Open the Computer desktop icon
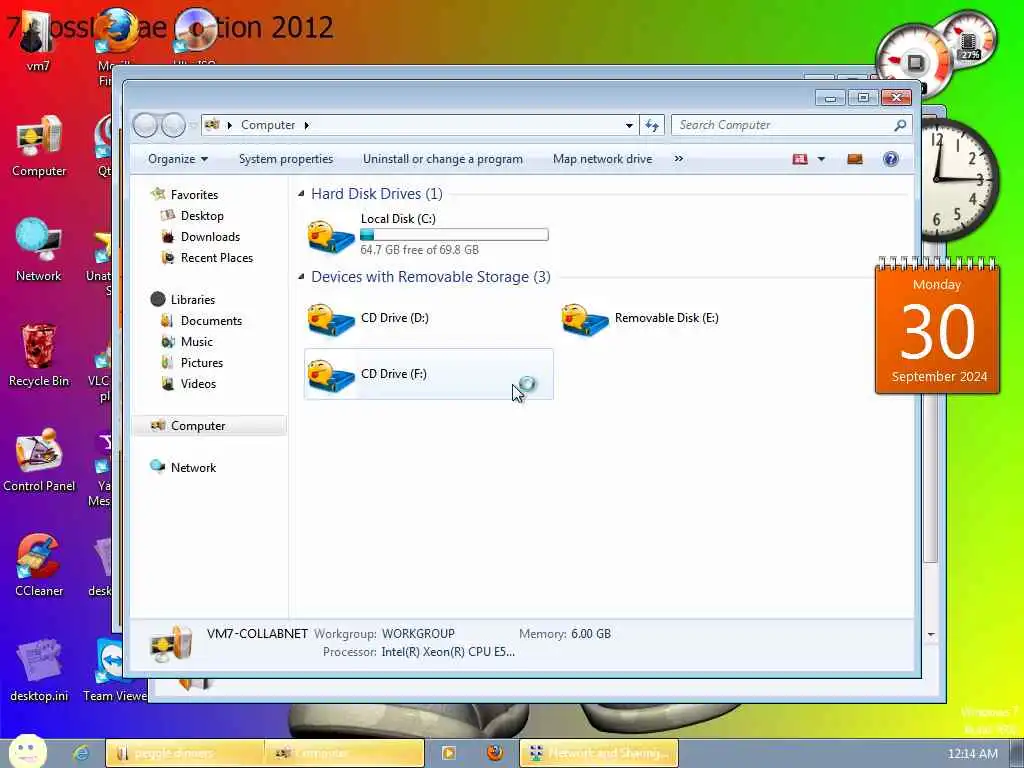Viewport: 1024px width, 768px height. (x=39, y=146)
